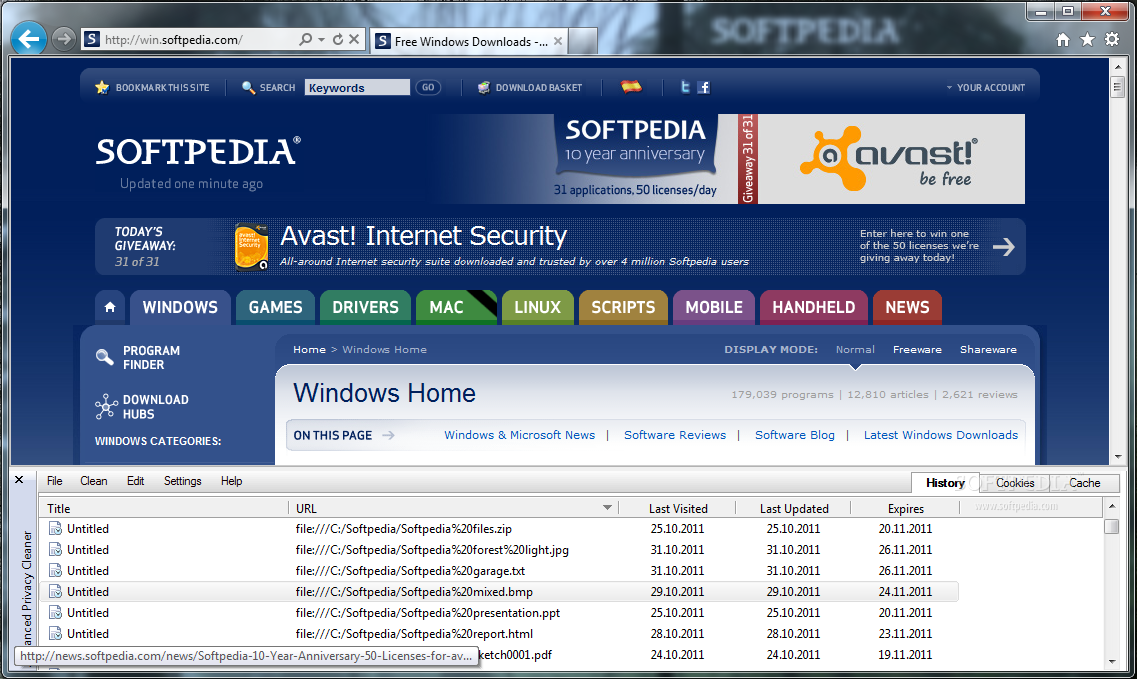Switch to the MAC section tab
This screenshot has height=679, width=1137.
[x=457, y=307]
